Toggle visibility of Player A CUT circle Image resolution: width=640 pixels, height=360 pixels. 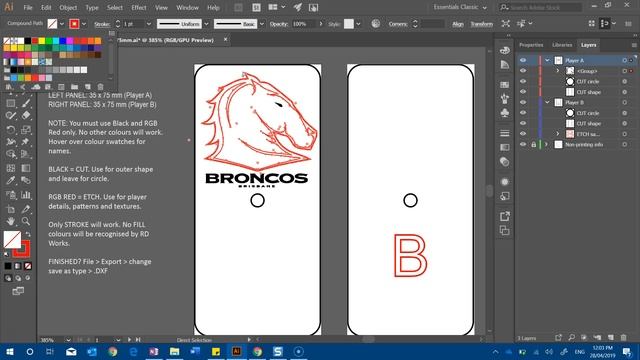523,81
